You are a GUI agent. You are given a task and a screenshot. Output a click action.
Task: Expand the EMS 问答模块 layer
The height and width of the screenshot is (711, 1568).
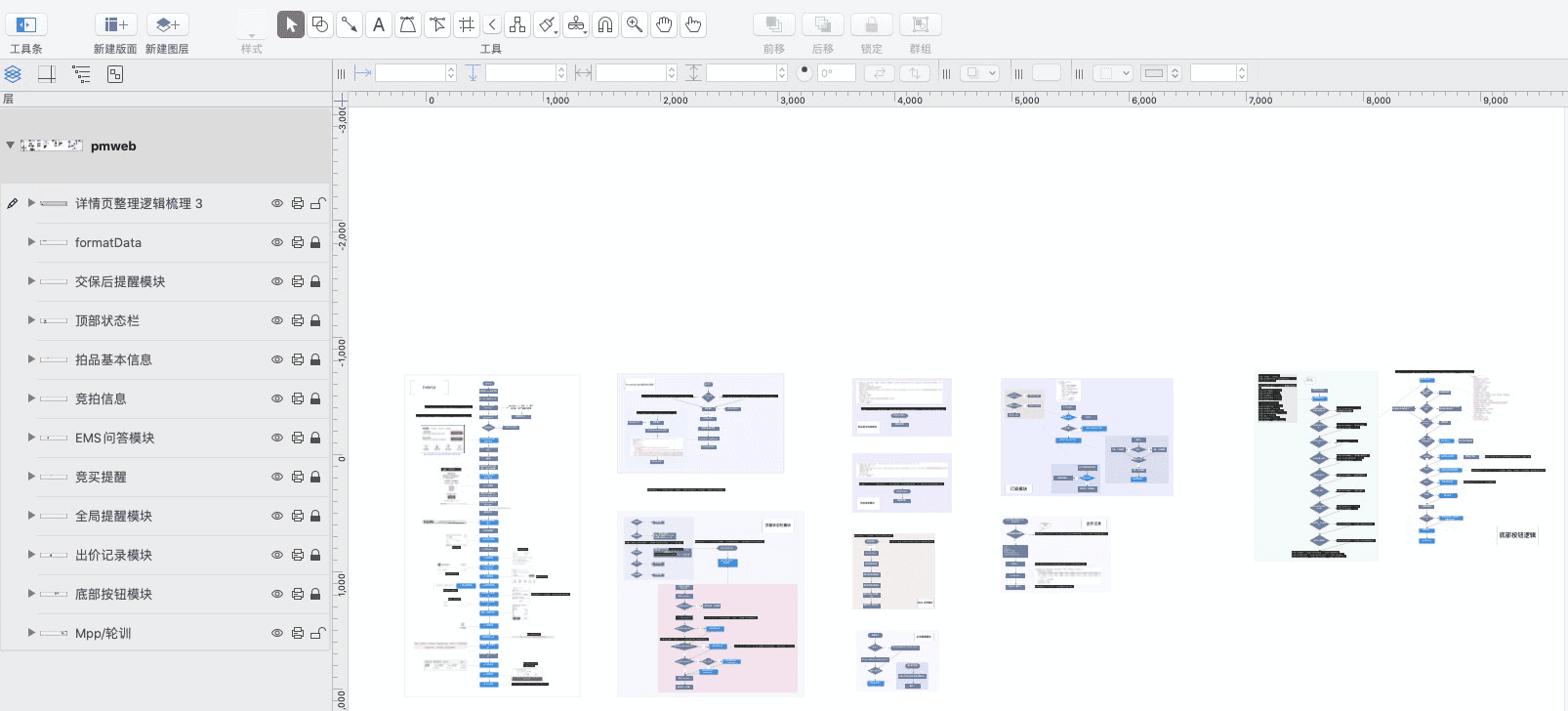tap(31, 438)
